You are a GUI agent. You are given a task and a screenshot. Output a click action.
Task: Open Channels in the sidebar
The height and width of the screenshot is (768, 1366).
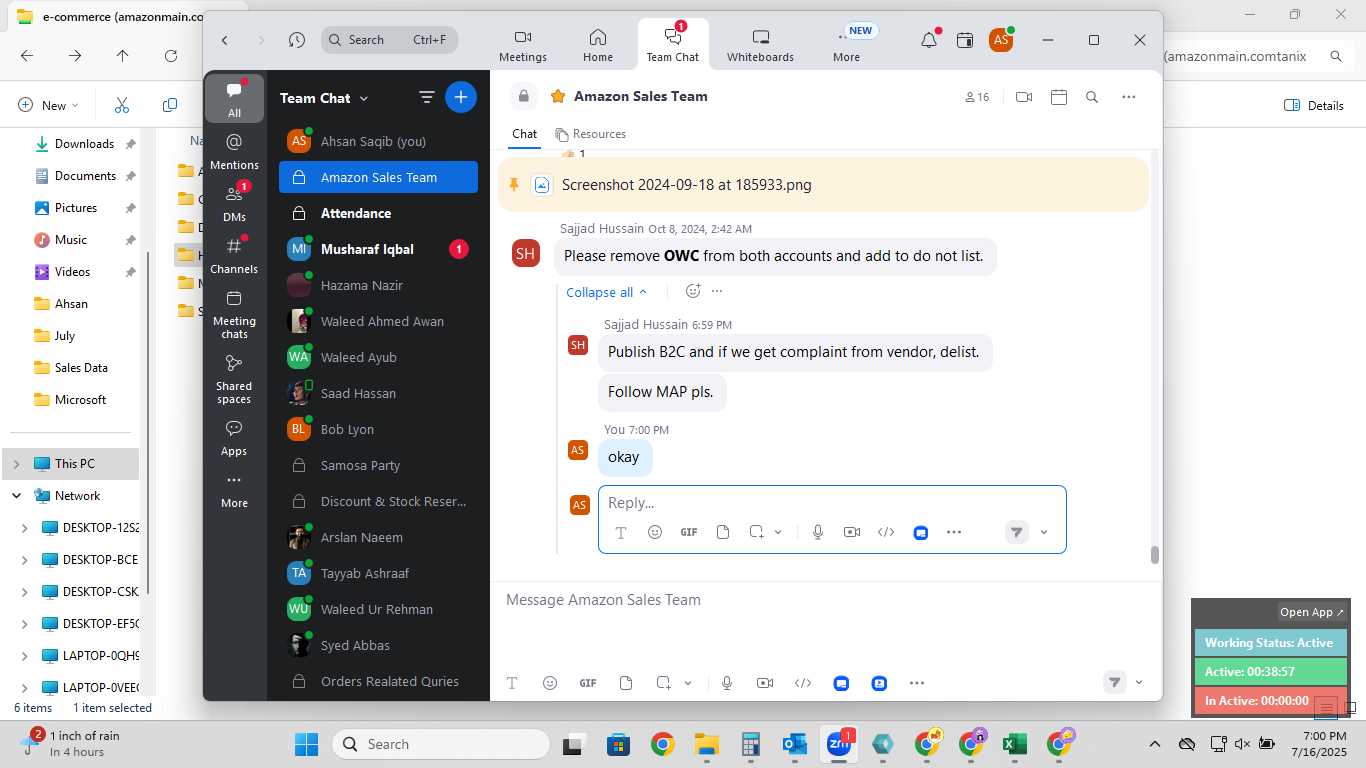point(234,255)
